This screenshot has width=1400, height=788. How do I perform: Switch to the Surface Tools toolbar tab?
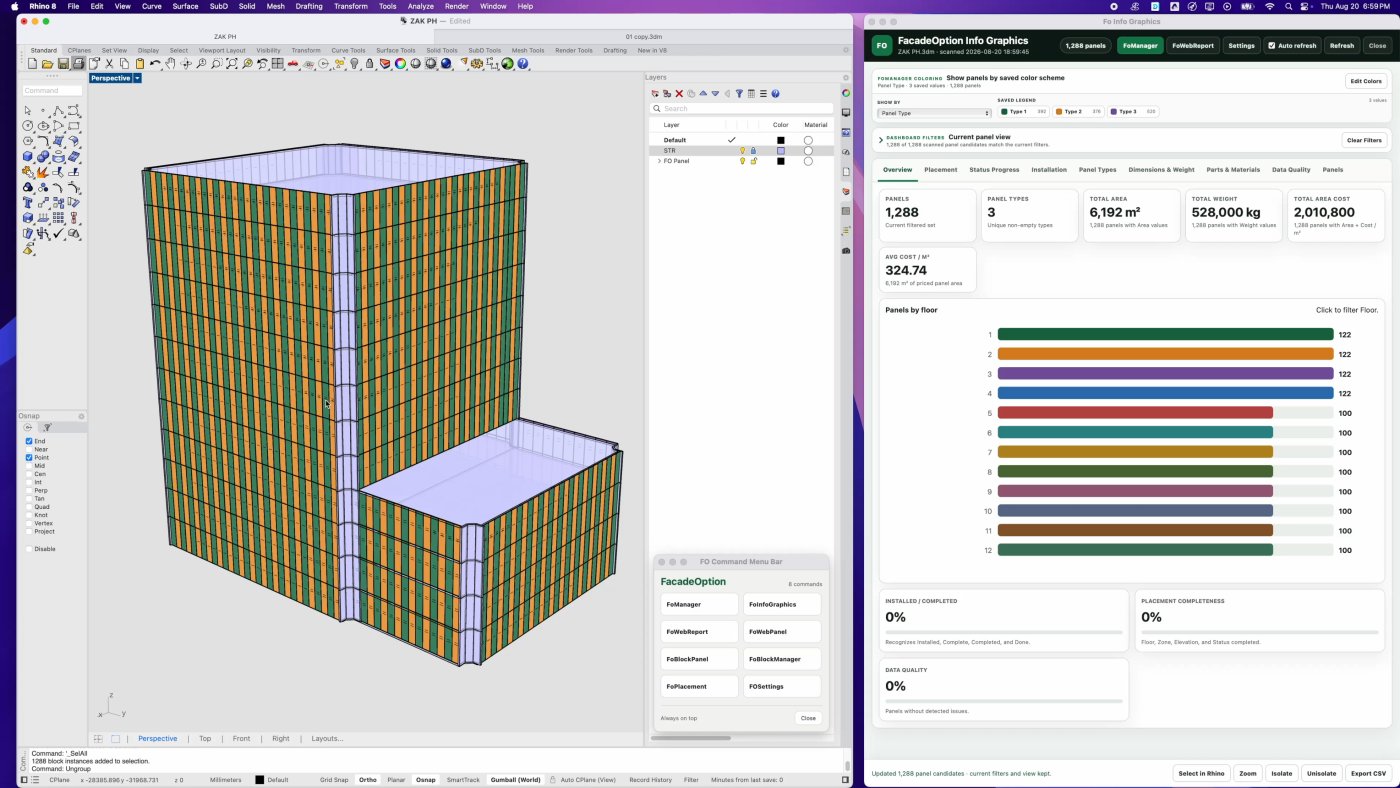[x=395, y=50]
